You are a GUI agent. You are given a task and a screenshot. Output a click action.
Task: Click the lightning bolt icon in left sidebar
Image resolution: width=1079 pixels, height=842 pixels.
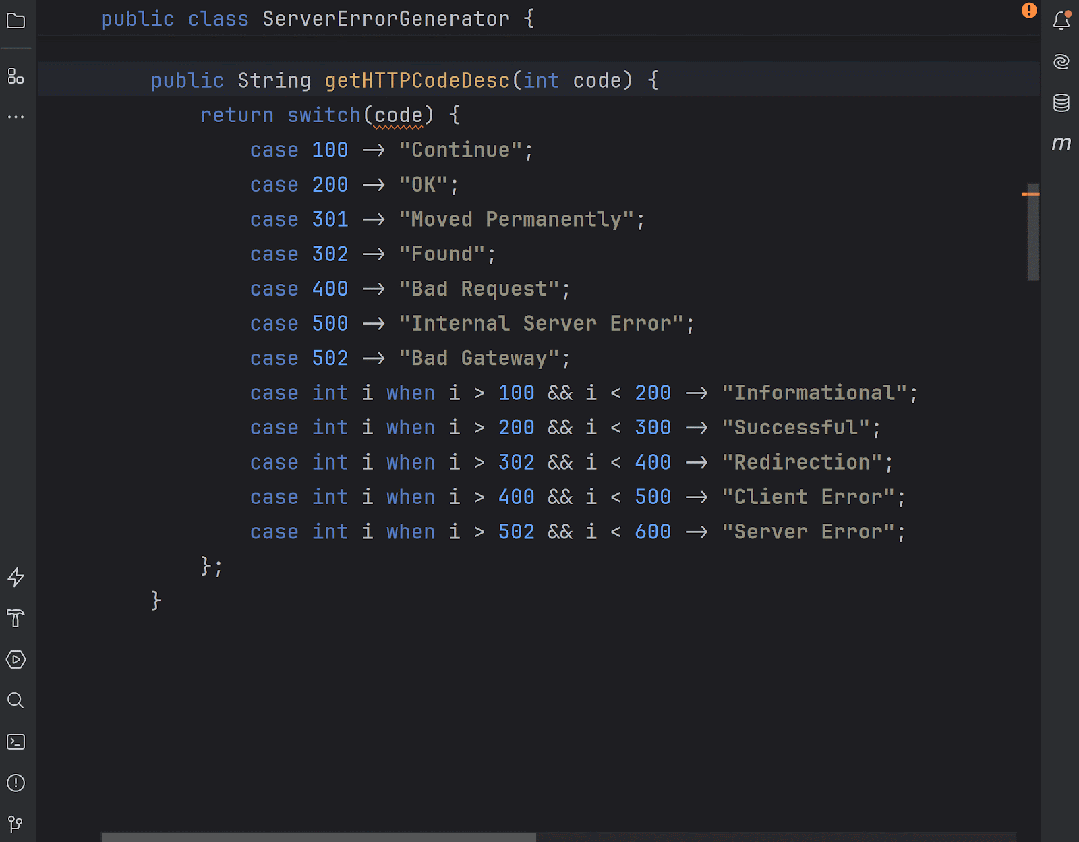click(15, 577)
